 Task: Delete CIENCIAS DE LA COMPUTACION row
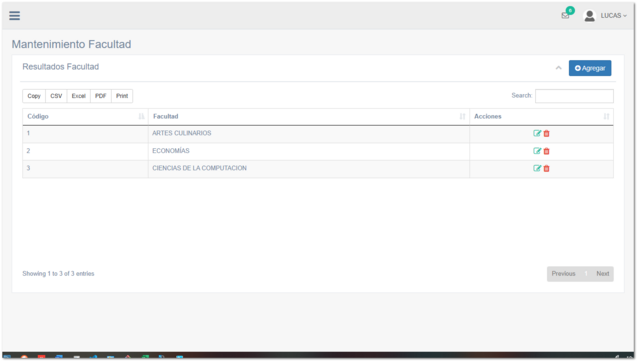[x=546, y=168]
